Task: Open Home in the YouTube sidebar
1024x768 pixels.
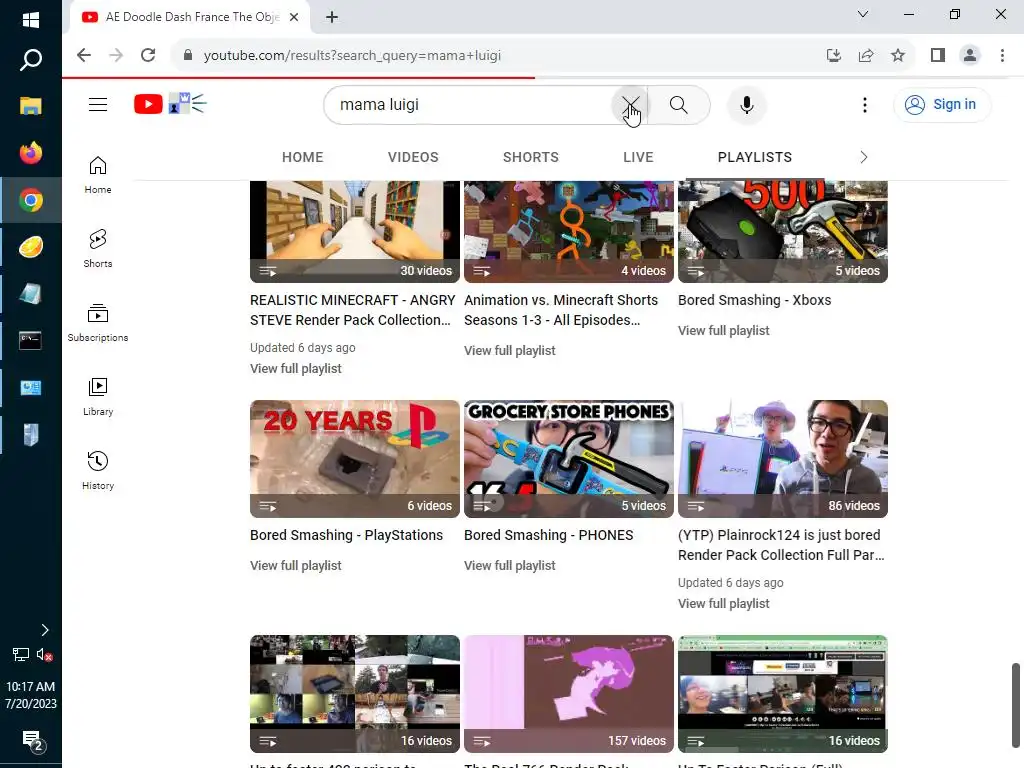Action: (98, 175)
